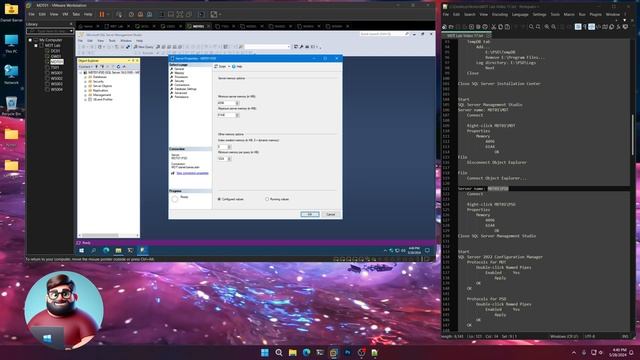
Task: Click New file icon in Notepad++ toolbar
Action: [444, 27]
